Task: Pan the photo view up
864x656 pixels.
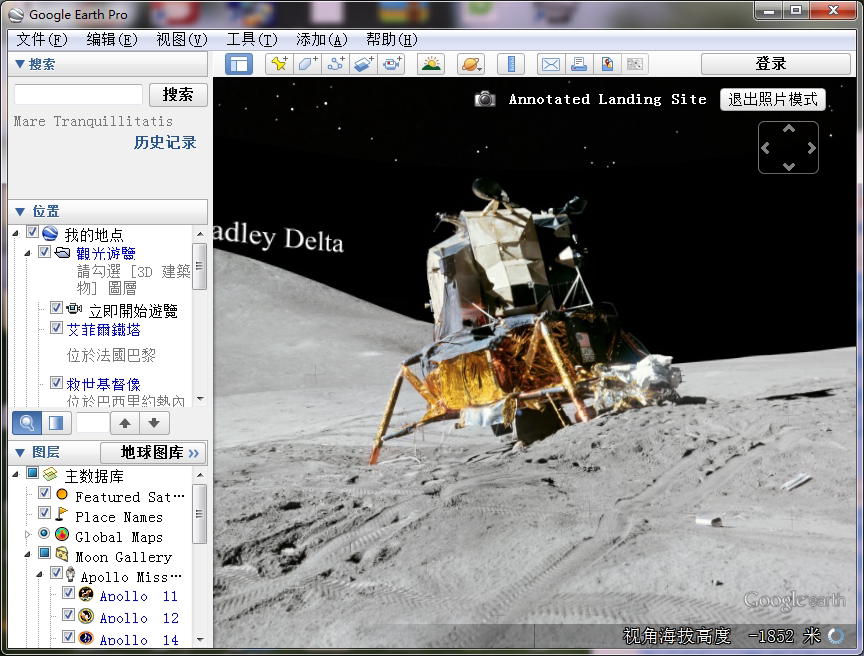Action: [x=789, y=129]
